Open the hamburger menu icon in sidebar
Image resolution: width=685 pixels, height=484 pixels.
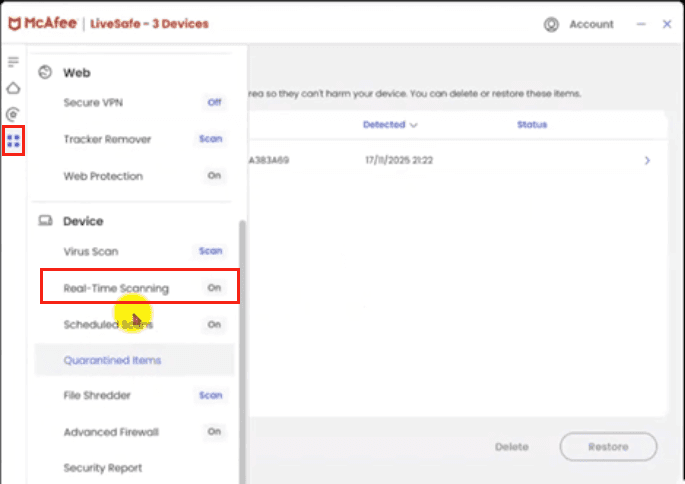point(13,62)
